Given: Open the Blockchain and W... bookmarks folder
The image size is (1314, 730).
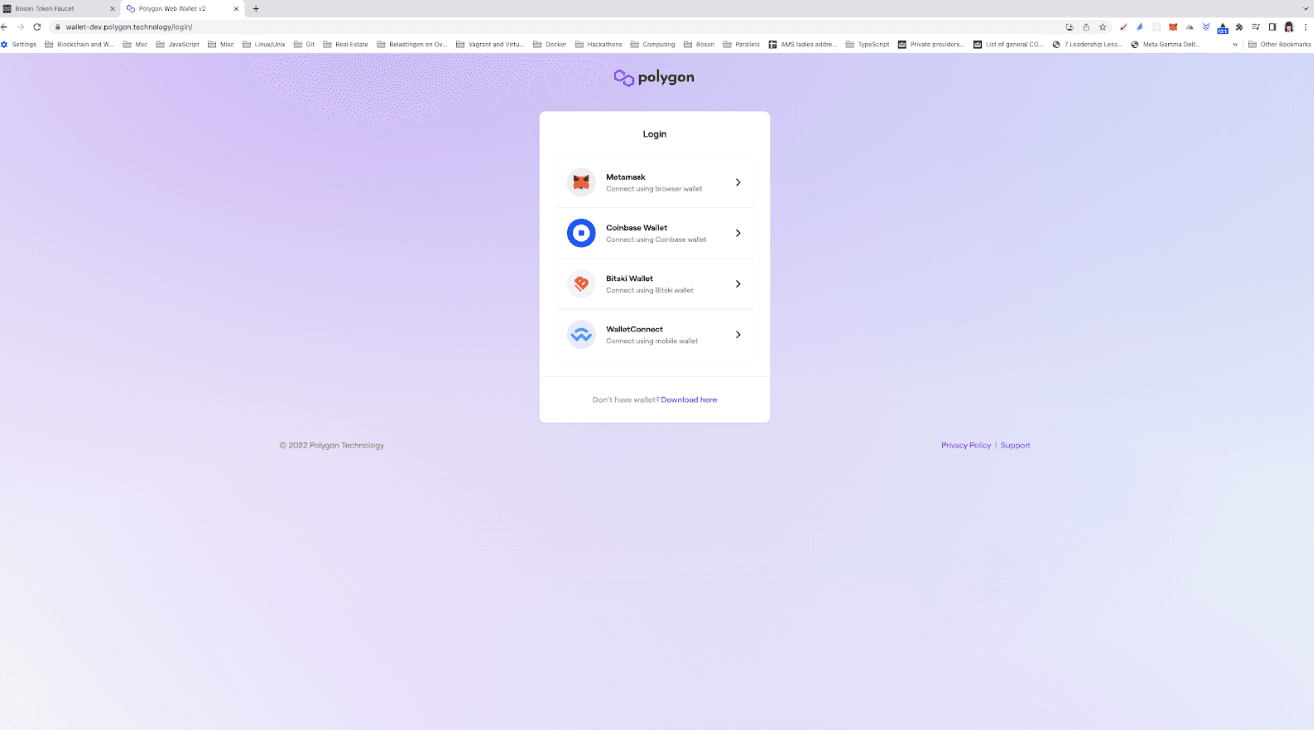Looking at the screenshot, I should [x=79, y=44].
